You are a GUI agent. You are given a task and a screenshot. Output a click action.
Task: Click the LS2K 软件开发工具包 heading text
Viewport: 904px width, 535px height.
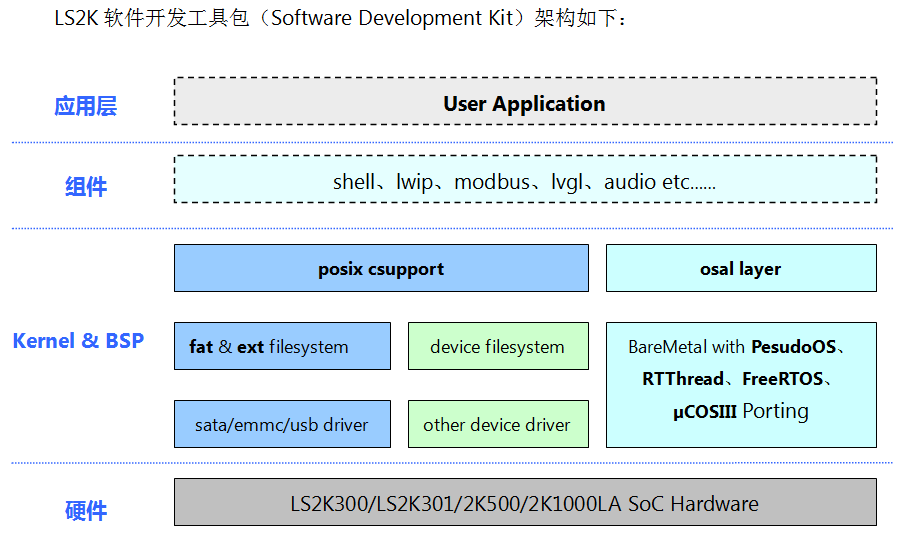(340, 18)
